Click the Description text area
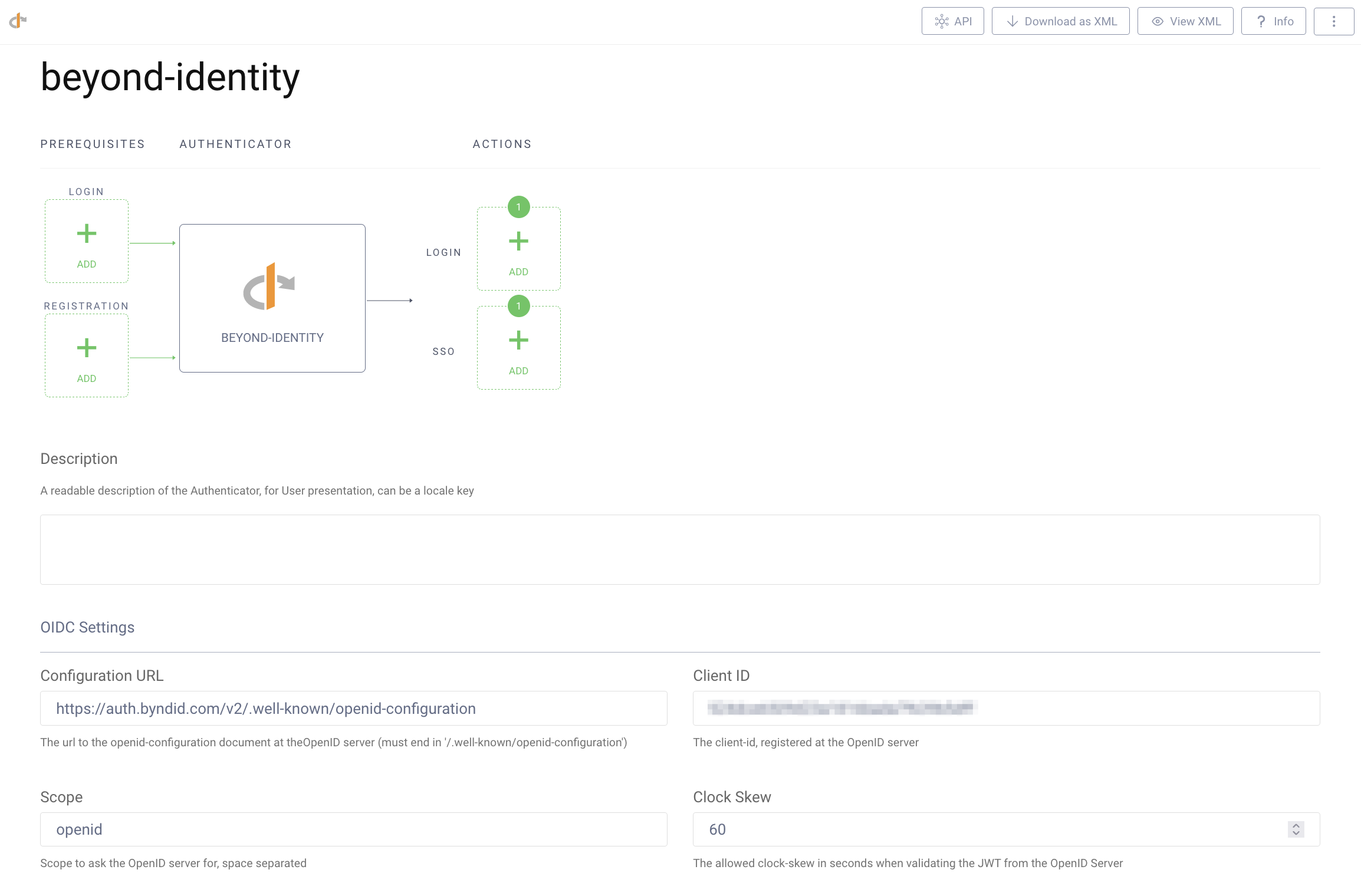Image resolution: width=1361 pixels, height=896 pixels. (680, 549)
